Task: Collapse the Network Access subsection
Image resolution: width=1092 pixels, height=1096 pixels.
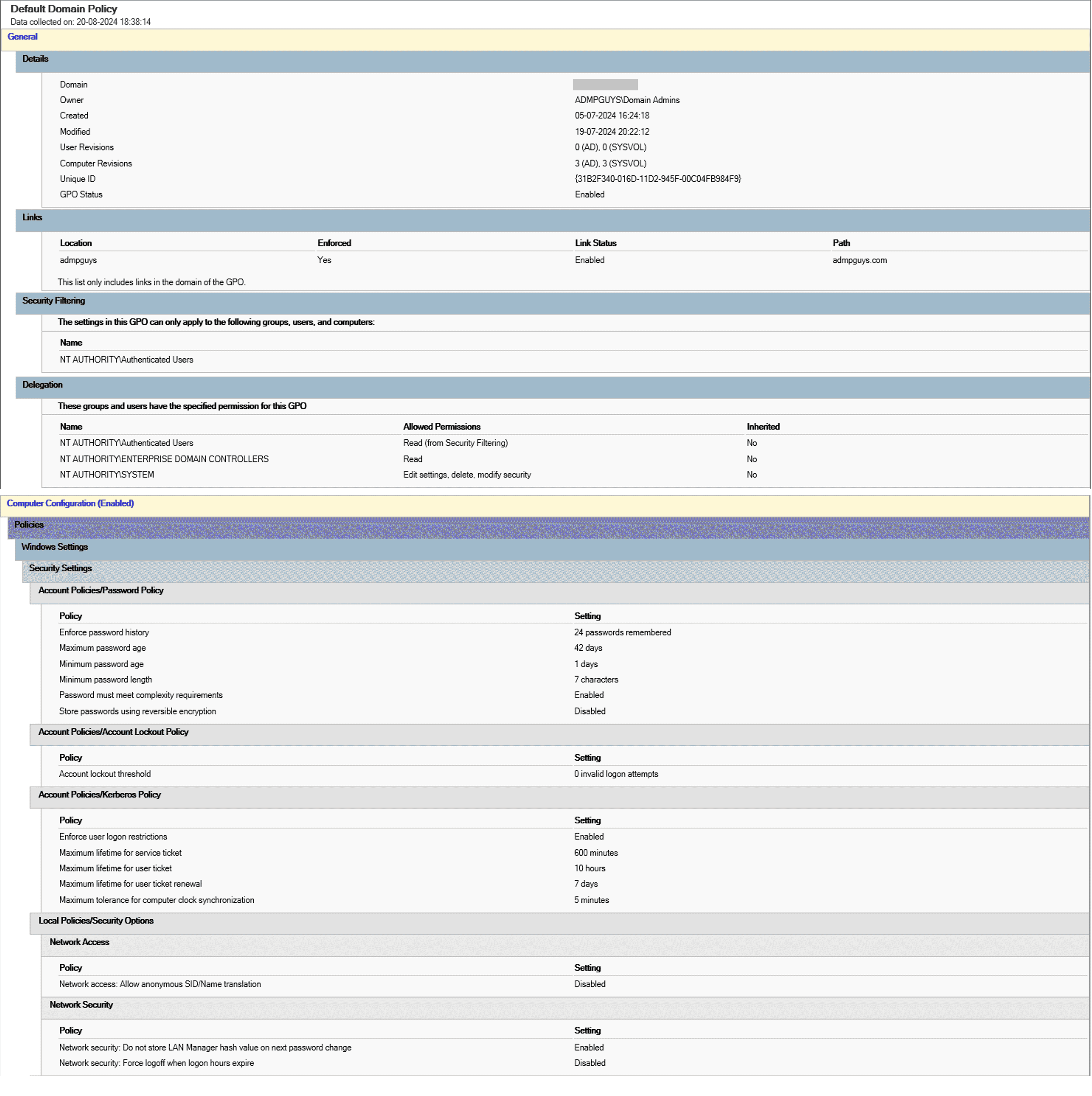Action: [79, 942]
